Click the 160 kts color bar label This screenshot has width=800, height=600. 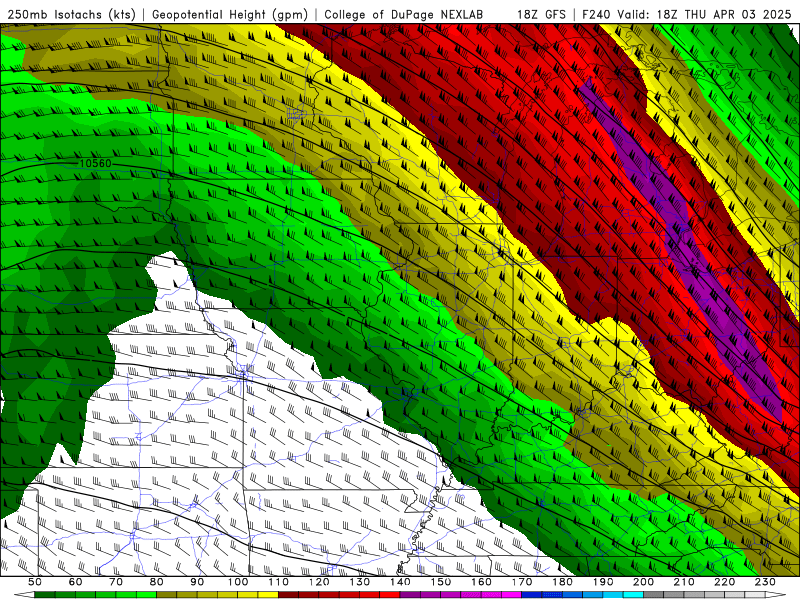[x=481, y=582]
